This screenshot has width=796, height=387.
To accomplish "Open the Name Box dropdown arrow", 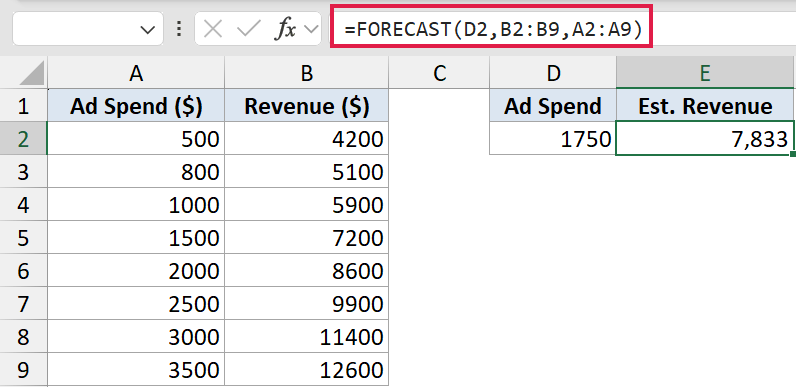I will 148,29.
